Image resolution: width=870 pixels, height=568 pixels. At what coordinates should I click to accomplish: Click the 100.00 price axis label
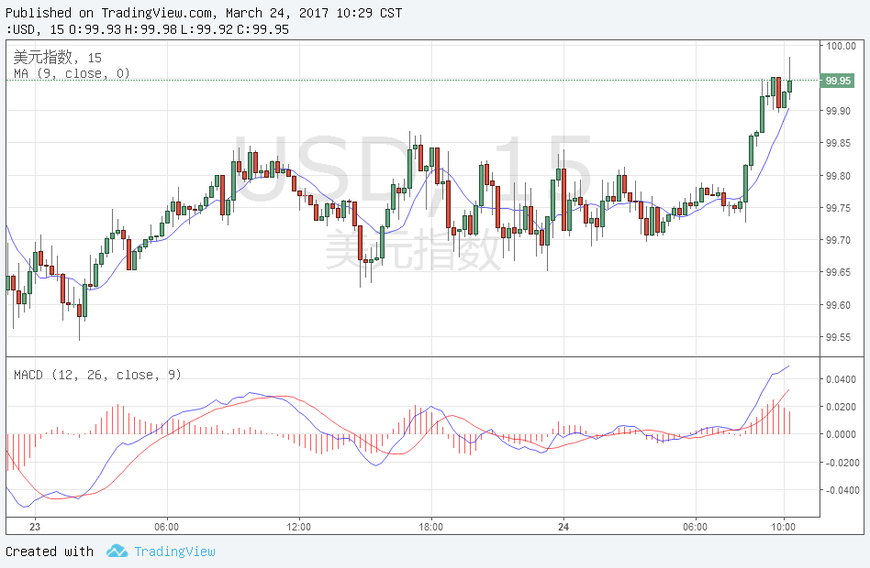point(841,46)
